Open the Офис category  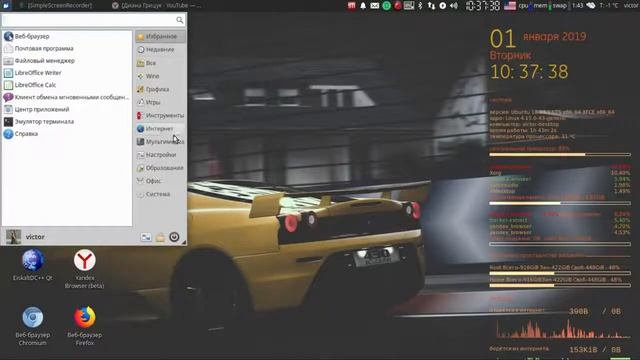pyautogui.click(x=160, y=181)
